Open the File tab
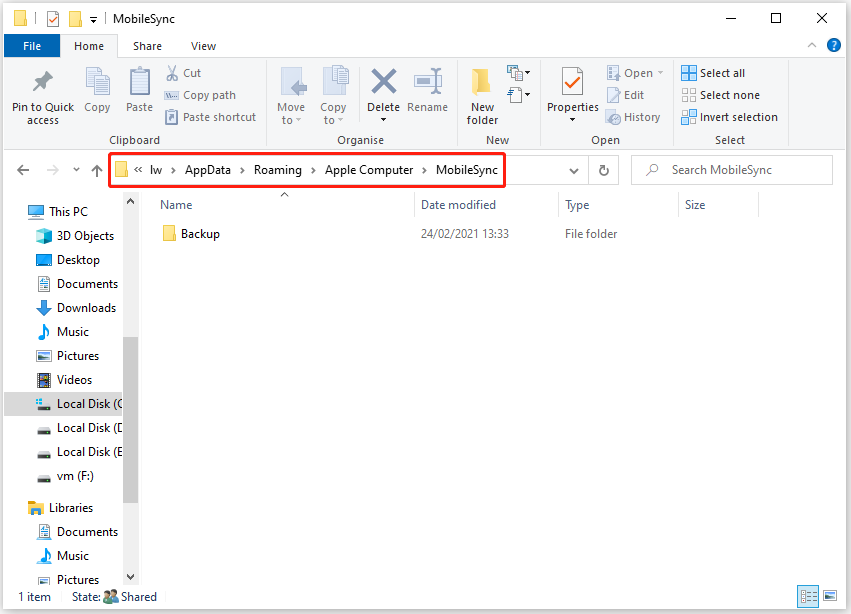 pos(32,46)
